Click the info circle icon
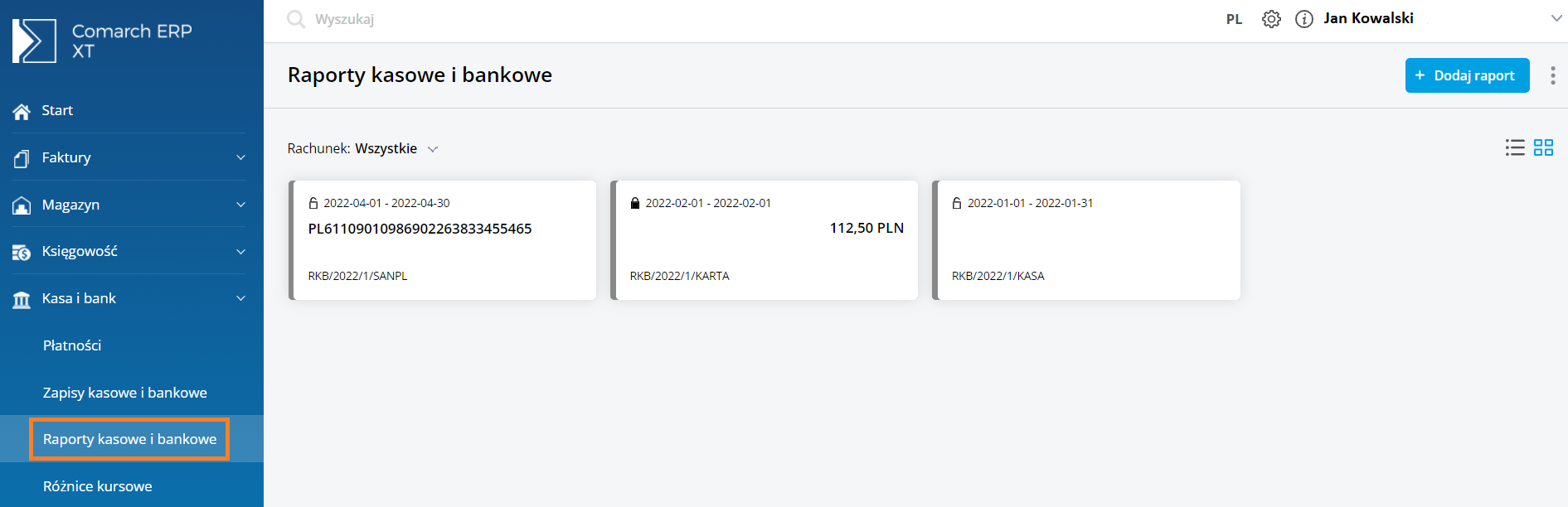The height and width of the screenshot is (507, 1568). click(1304, 19)
